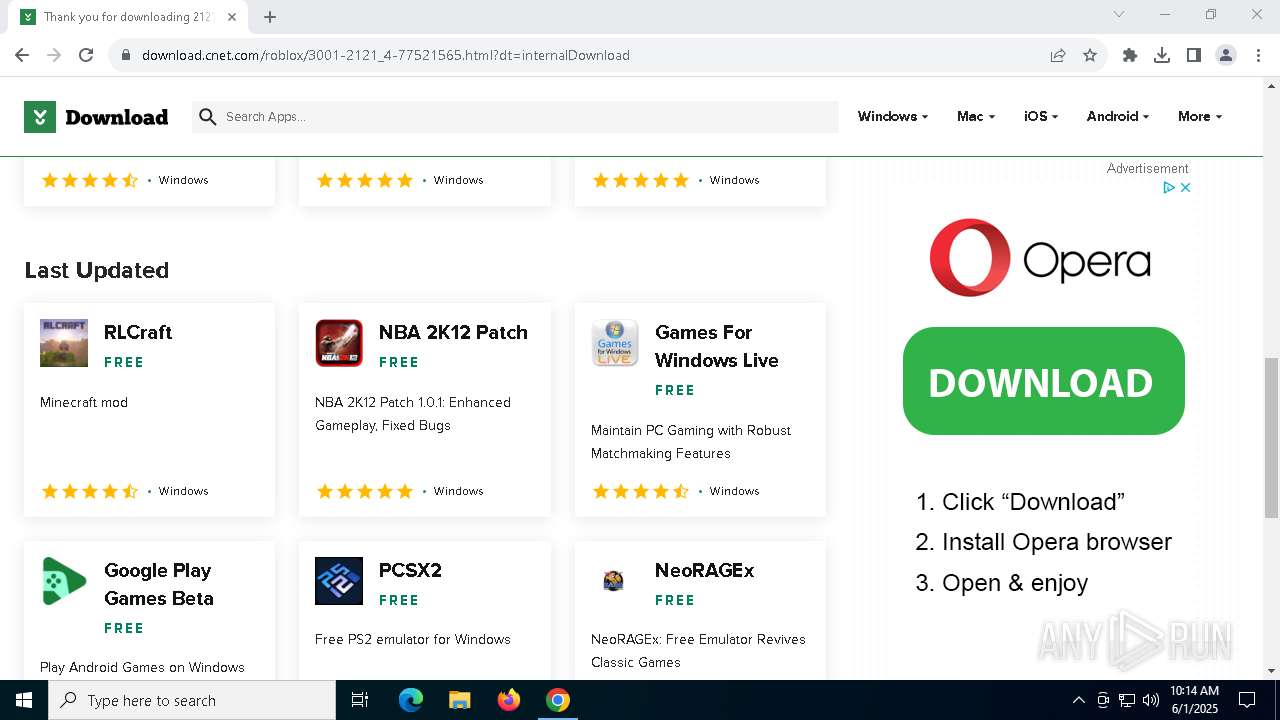Open the RLCraft title link
This screenshot has width=1280, height=720.
click(x=138, y=332)
